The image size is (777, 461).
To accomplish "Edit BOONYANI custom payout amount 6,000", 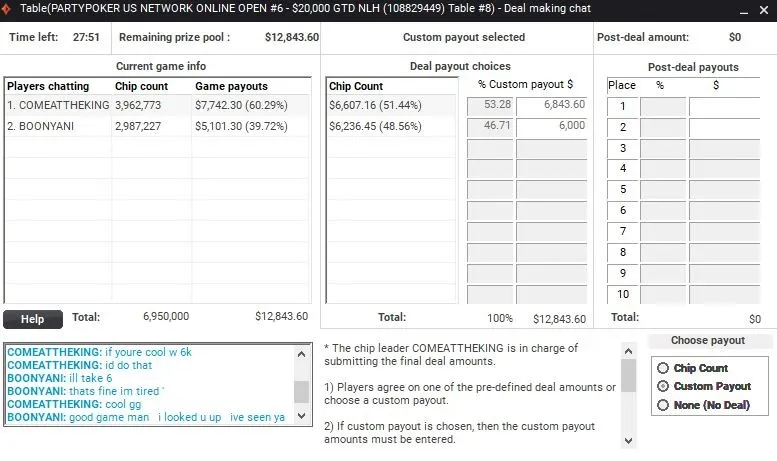I will click(553, 126).
